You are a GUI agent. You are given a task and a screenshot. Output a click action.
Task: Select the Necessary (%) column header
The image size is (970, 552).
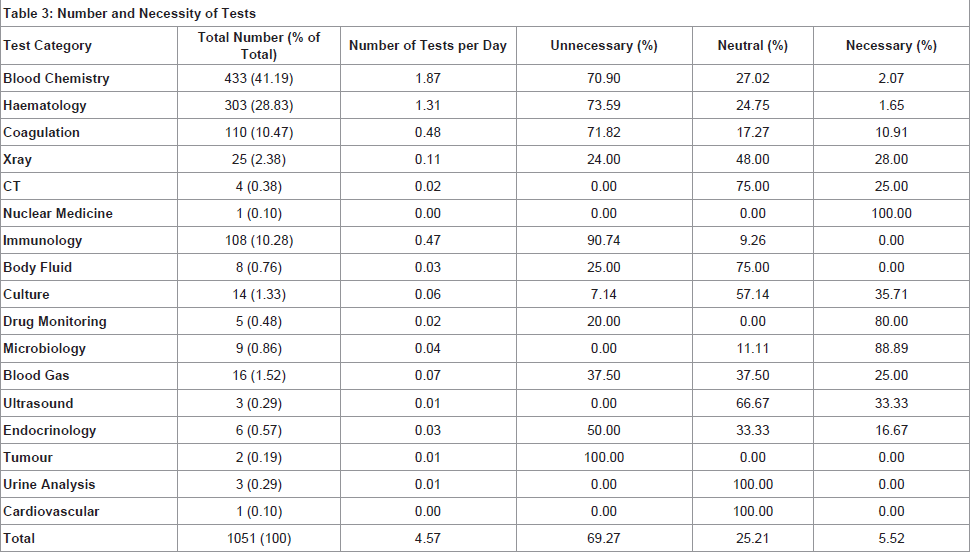(x=891, y=46)
